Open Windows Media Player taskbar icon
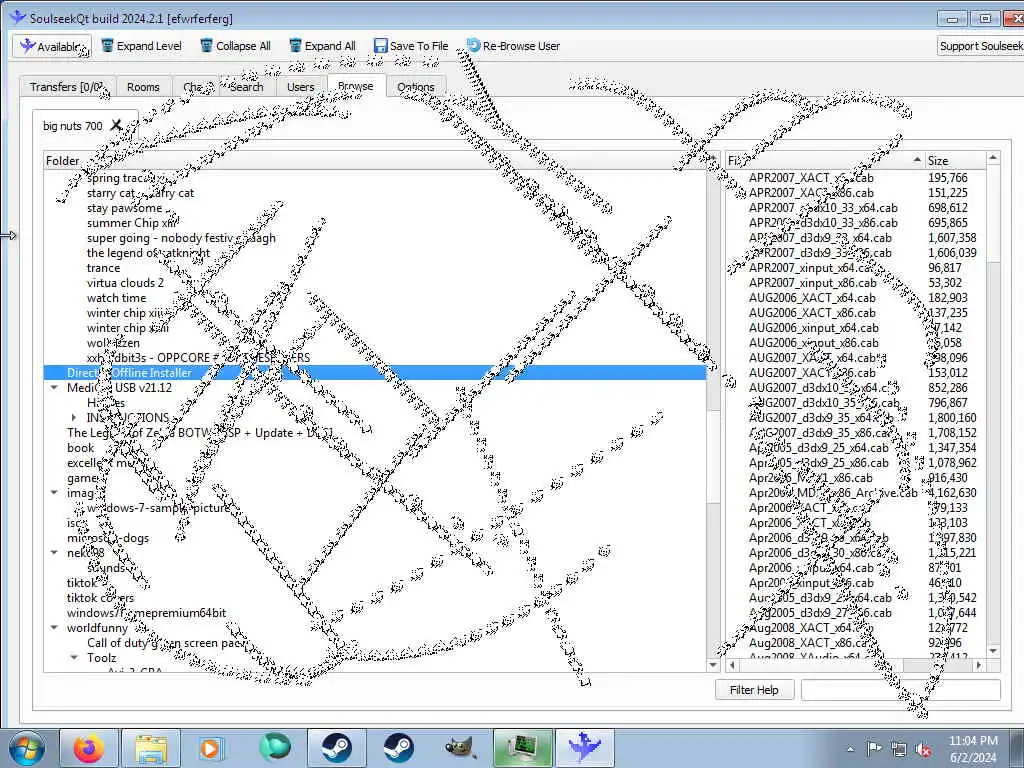1024x768 pixels. click(x=212, y=748)
